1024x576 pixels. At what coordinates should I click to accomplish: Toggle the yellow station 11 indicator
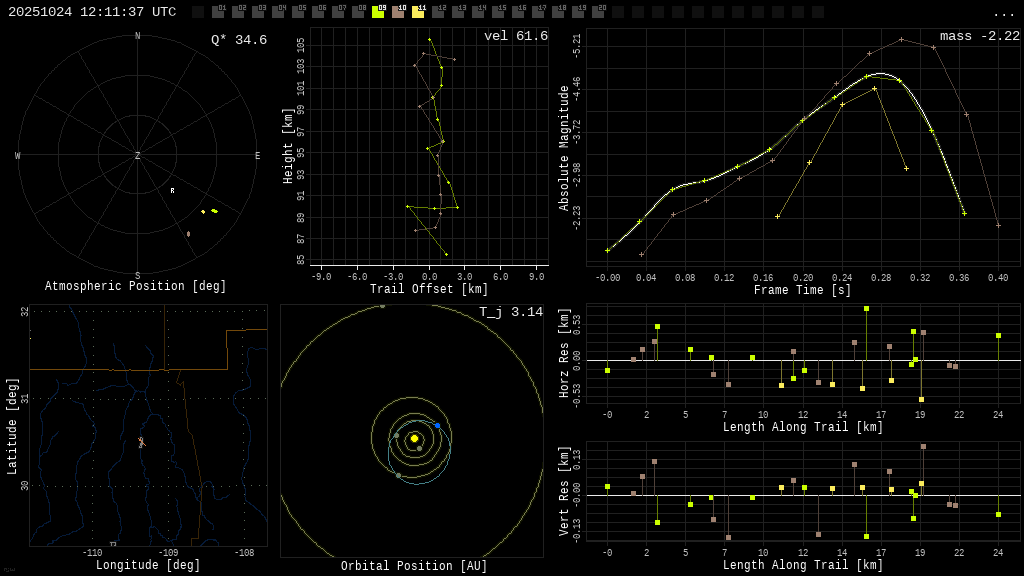(418, 12)
